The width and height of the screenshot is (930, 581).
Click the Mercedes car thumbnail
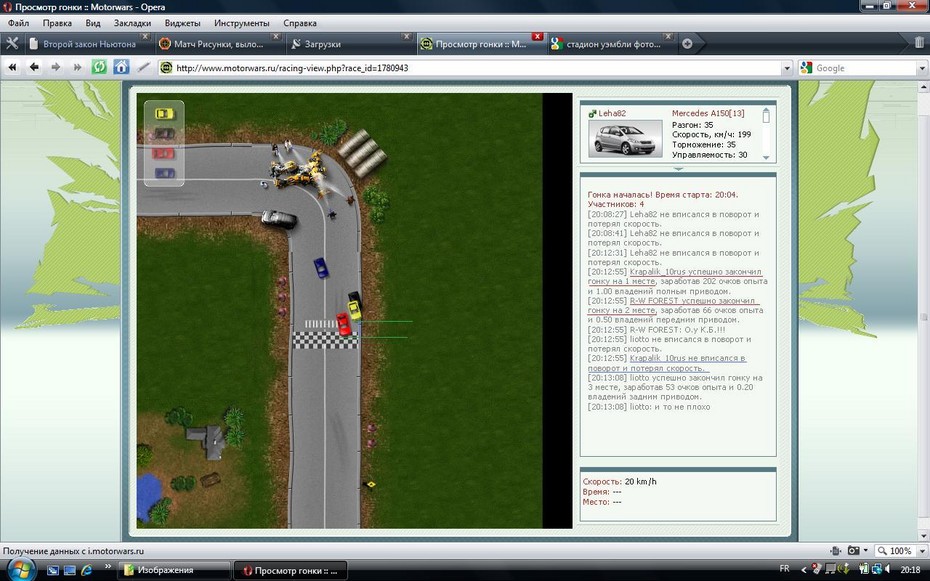[625, 138]
